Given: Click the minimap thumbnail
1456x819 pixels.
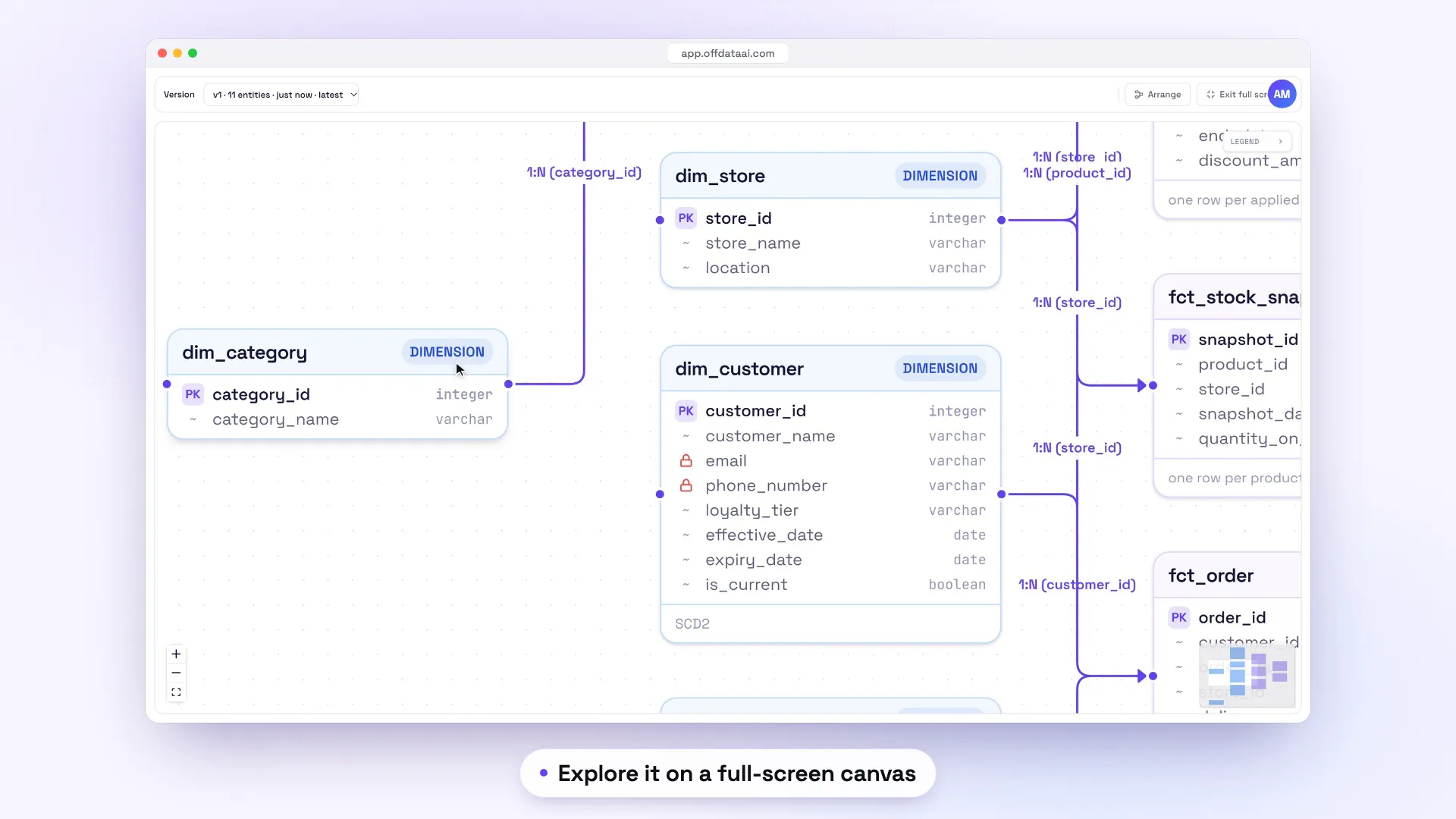Looking at the screenshot, I should (x=1247, y=676).
